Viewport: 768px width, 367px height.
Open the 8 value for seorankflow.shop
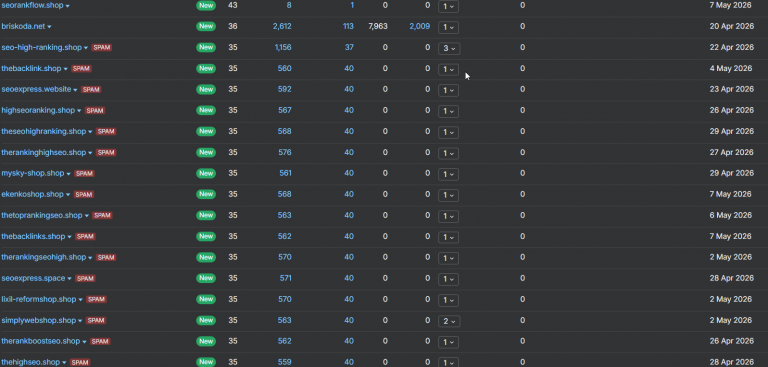point(289,5)
